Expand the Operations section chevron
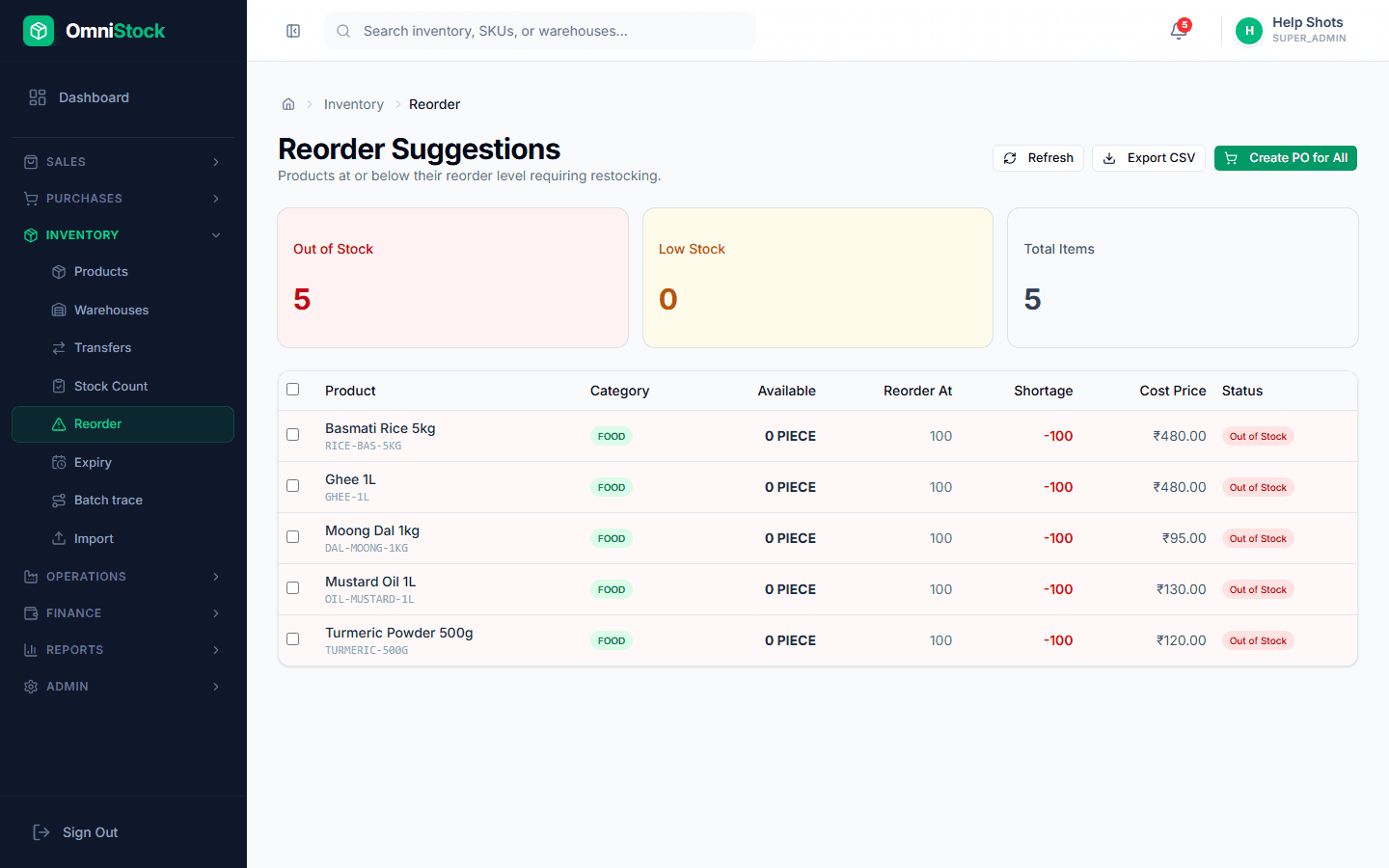Screen dimensions: 1389x868 (216, 577)
